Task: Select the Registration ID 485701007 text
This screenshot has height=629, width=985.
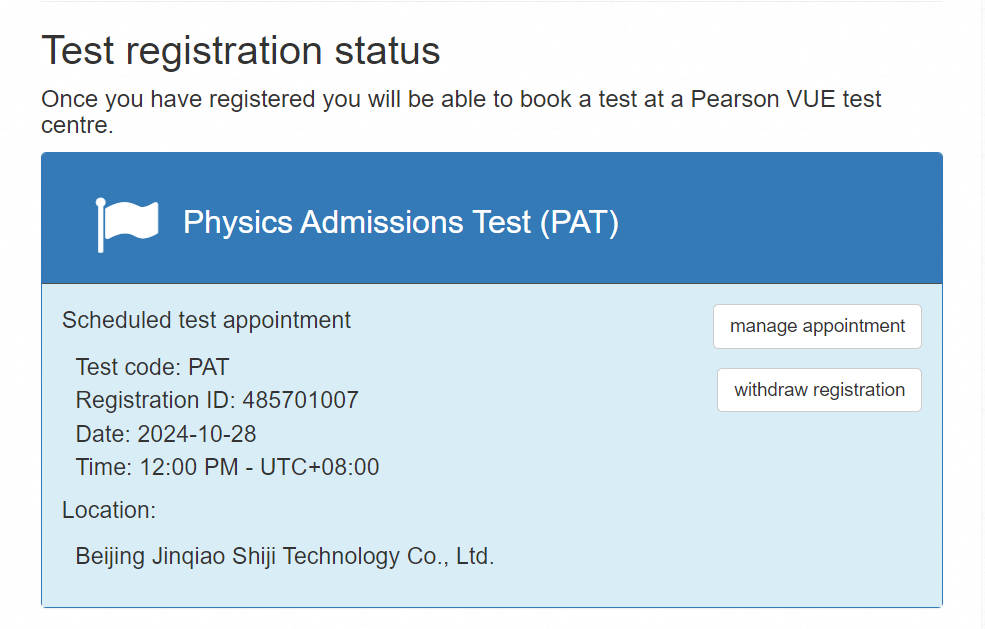Action: 217,400
